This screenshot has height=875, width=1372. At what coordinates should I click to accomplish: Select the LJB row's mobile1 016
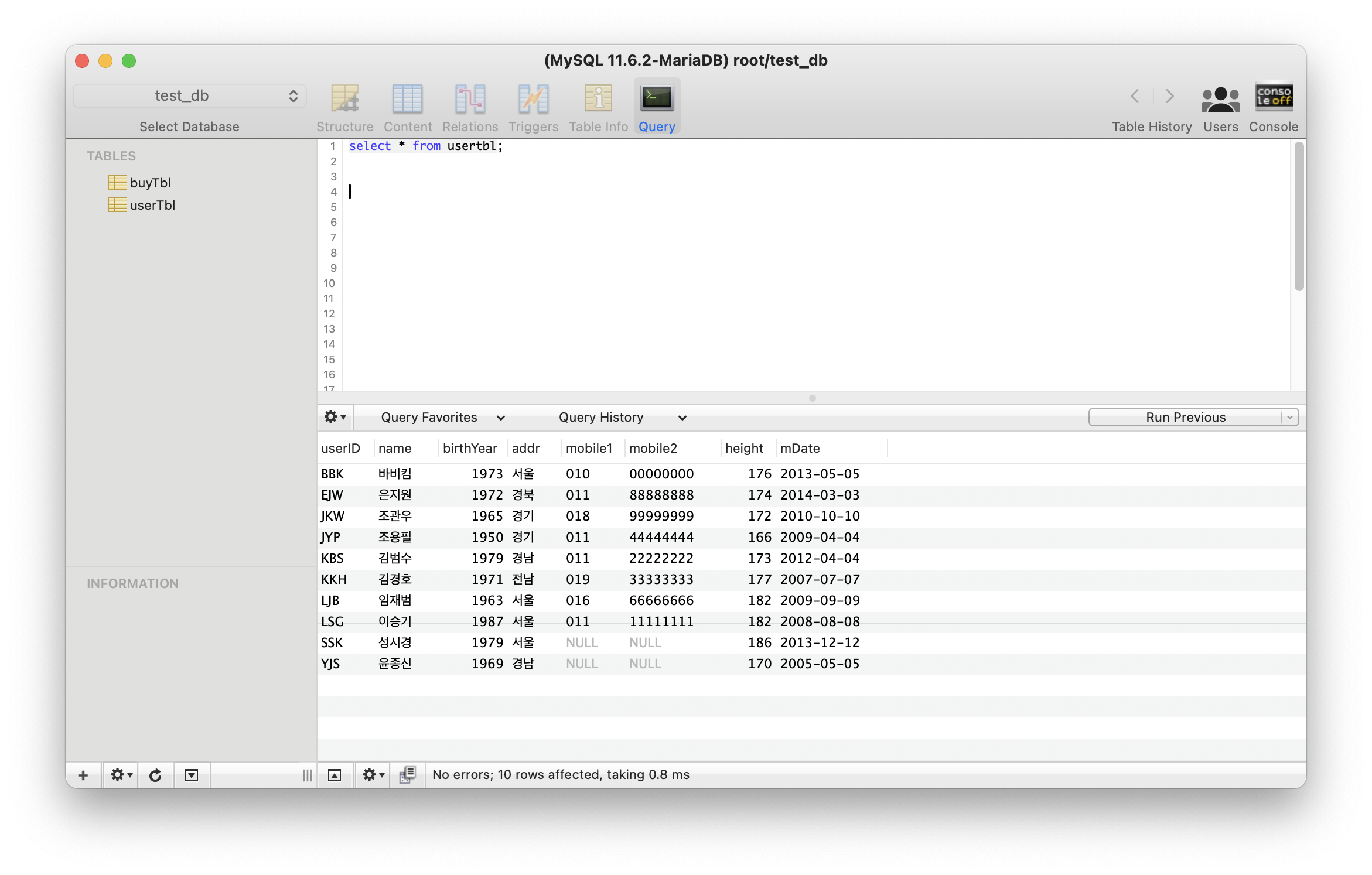[x=578, y=600]
